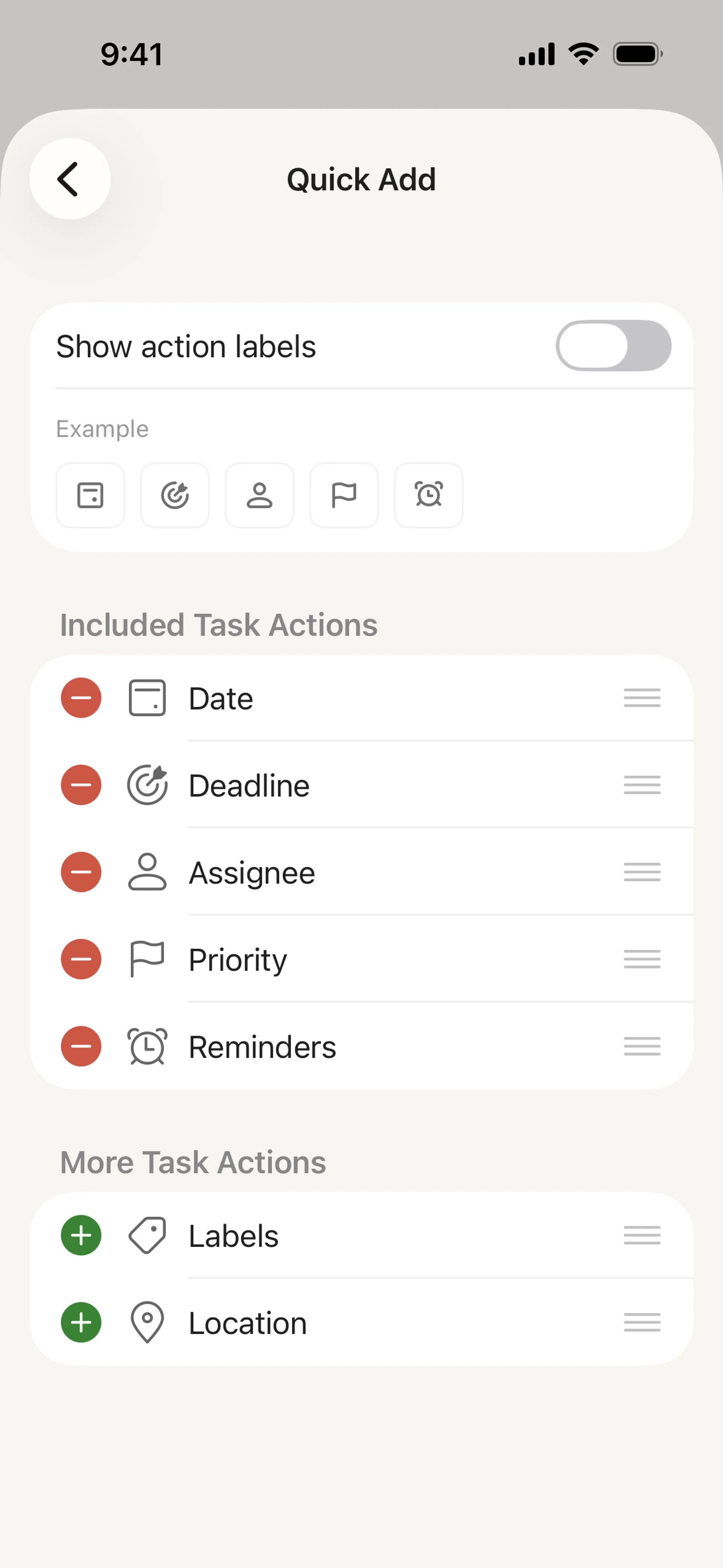The width and height of the screenshot is (723, 1568).
Task: Tap the assignee person example chip
Action: pyautogui.click(x=259, y=495)
